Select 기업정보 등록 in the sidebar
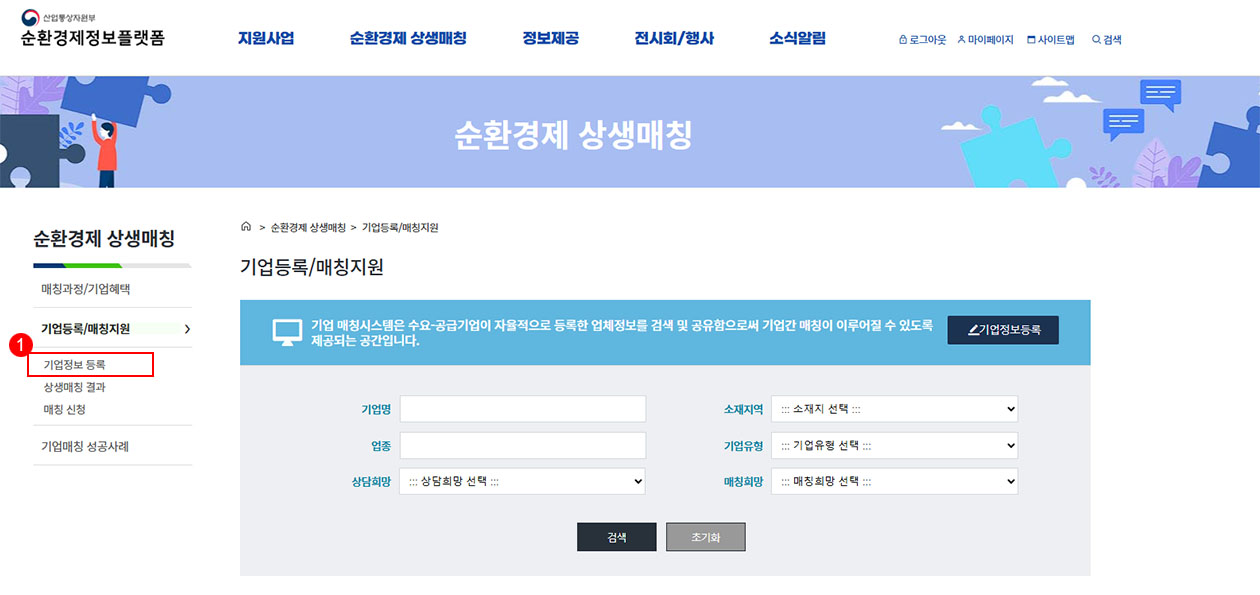This screenshot has width=1260, height=595. coord(74,365)
